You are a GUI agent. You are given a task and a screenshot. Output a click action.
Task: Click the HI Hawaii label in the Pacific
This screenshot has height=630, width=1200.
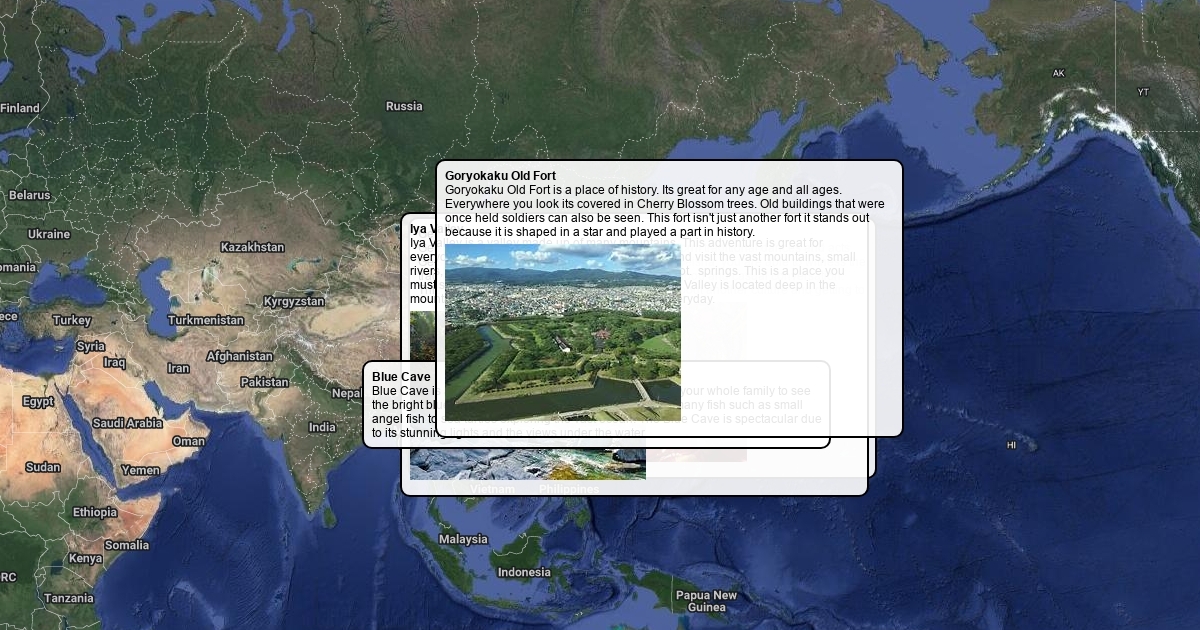[1011, 445]
